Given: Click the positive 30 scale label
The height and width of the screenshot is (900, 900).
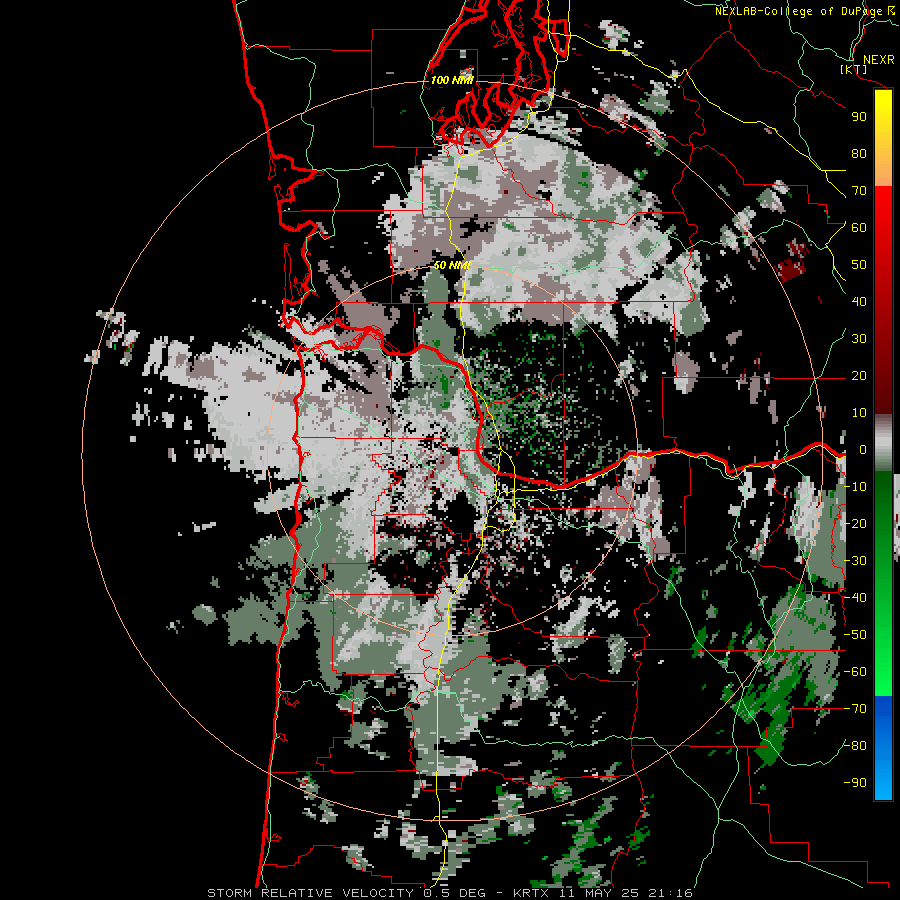Looking at the screenshot, I should (x=859, y=339).
